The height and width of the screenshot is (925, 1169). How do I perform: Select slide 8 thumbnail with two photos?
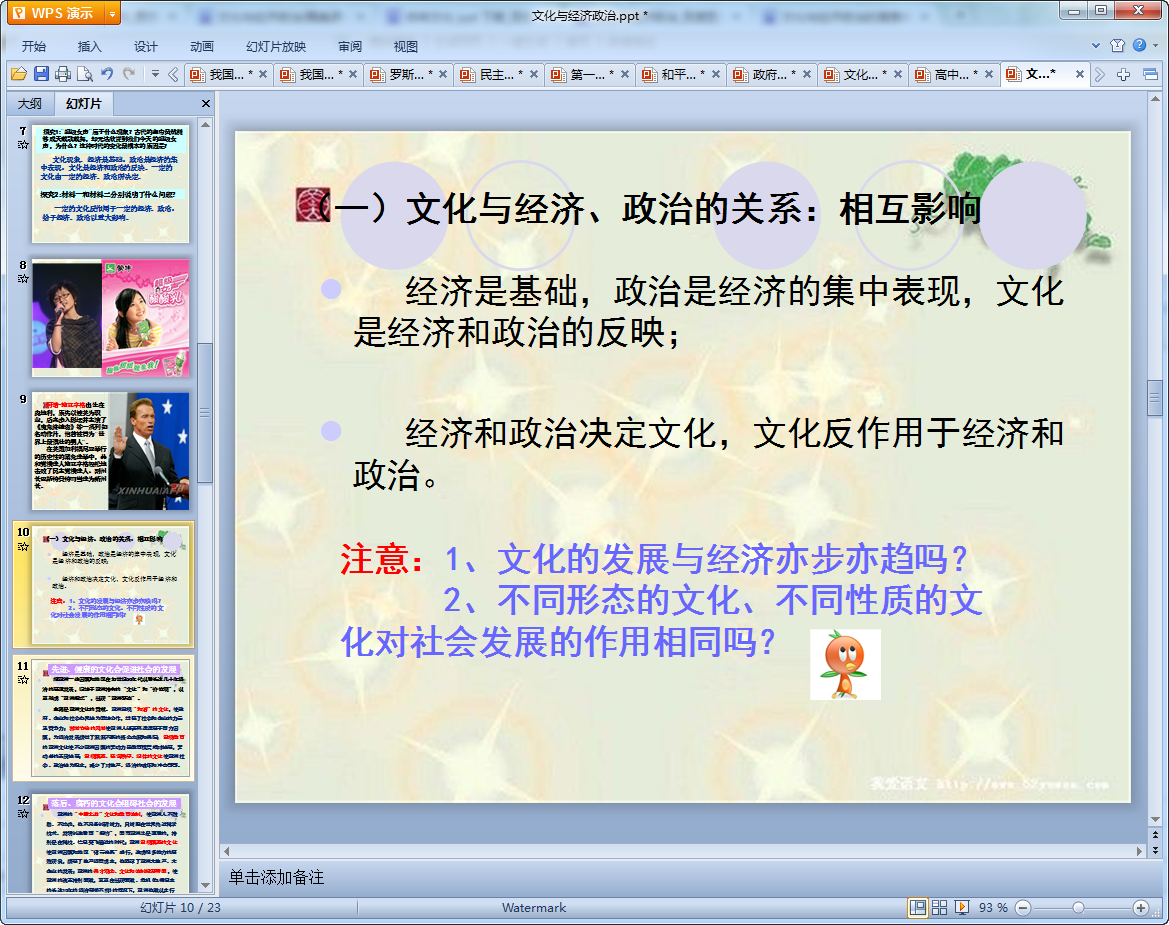110,318
